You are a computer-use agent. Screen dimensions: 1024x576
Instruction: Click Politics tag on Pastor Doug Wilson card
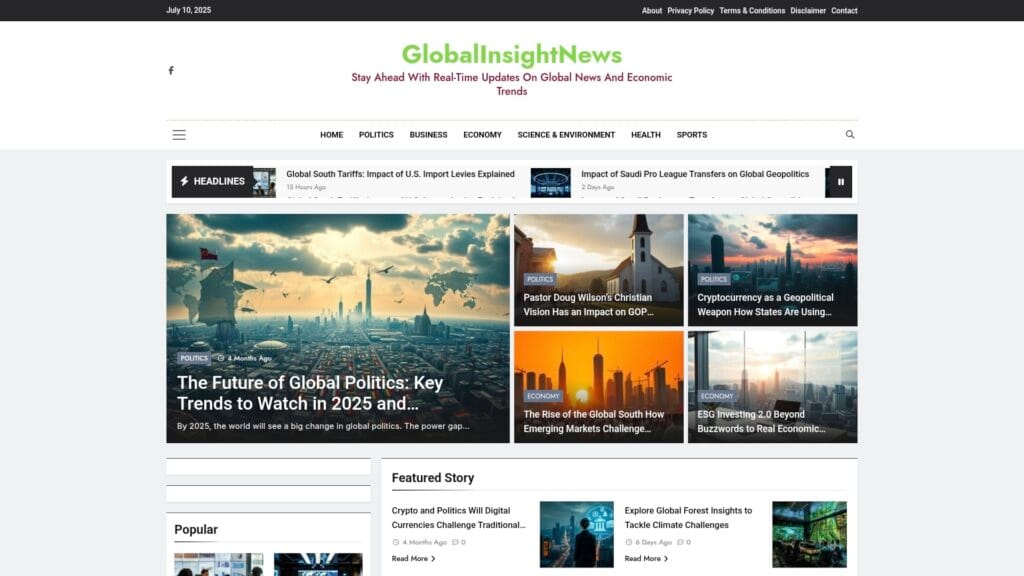(540, 279)
